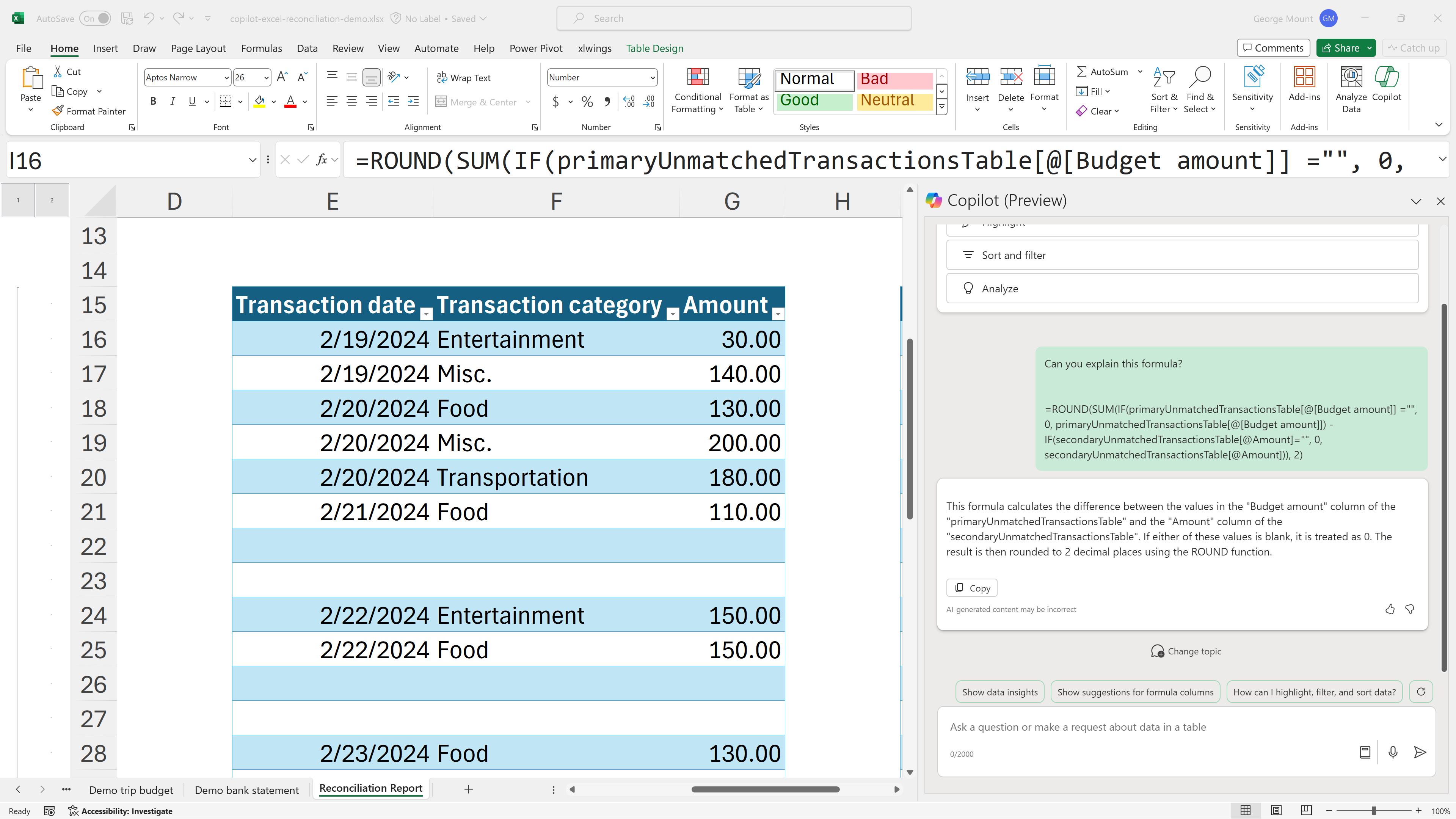
Task: Open the Transaction category filter dropdown
Action: [673, 314]
